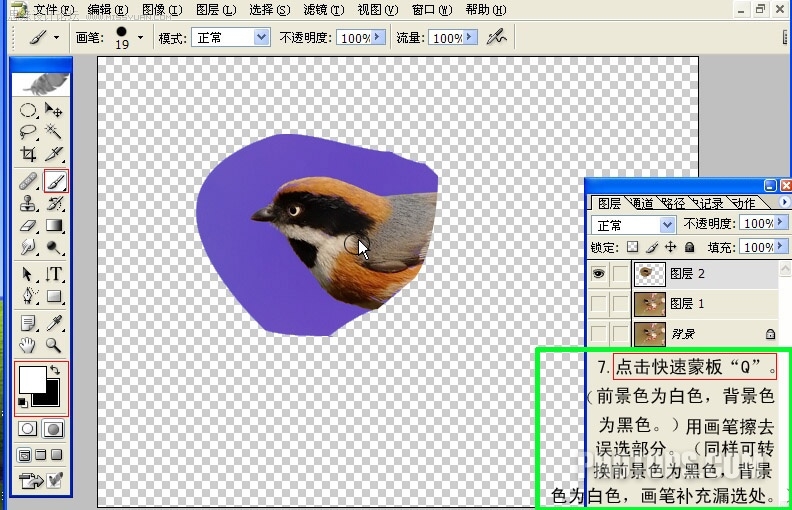The image size is (792, 510).
Task: Switch to Standard editing mode
Action: (28, 429)
